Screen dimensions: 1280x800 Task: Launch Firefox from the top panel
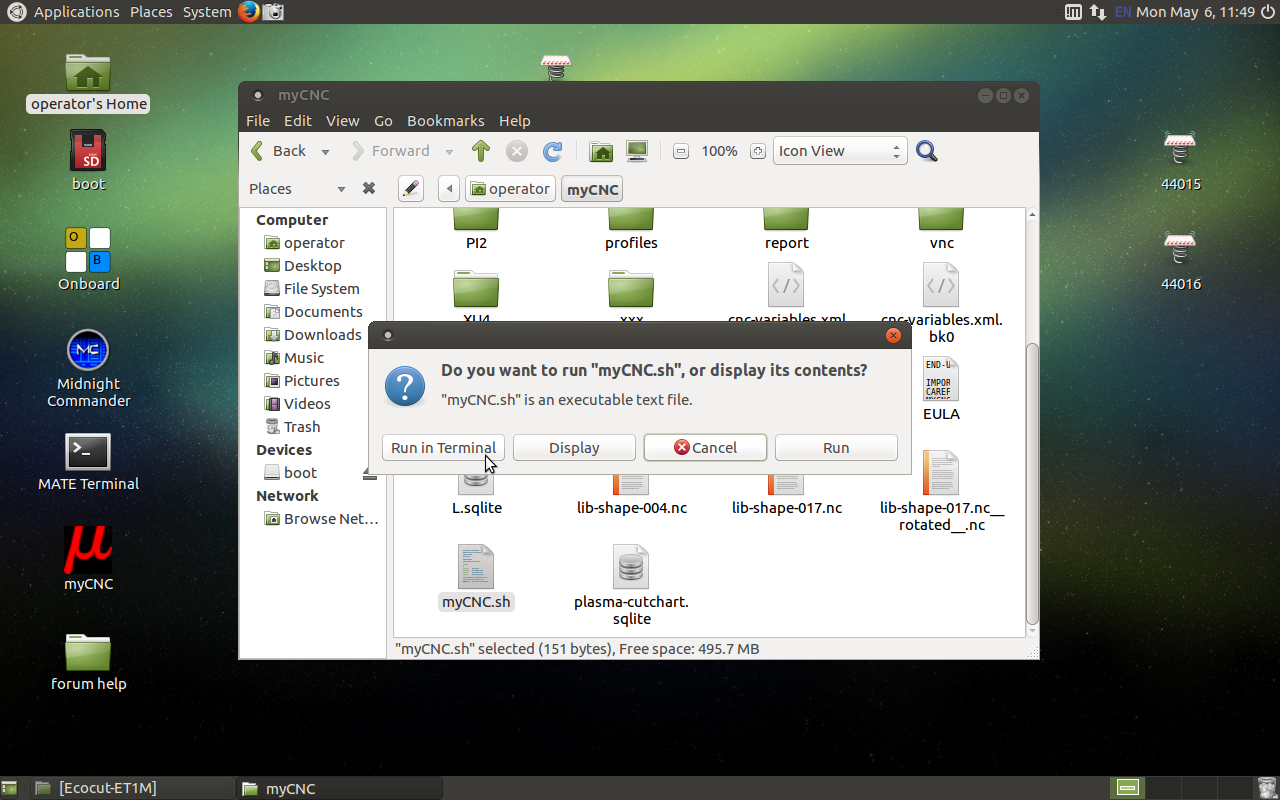pyautogui.click(x=249, y=12)
